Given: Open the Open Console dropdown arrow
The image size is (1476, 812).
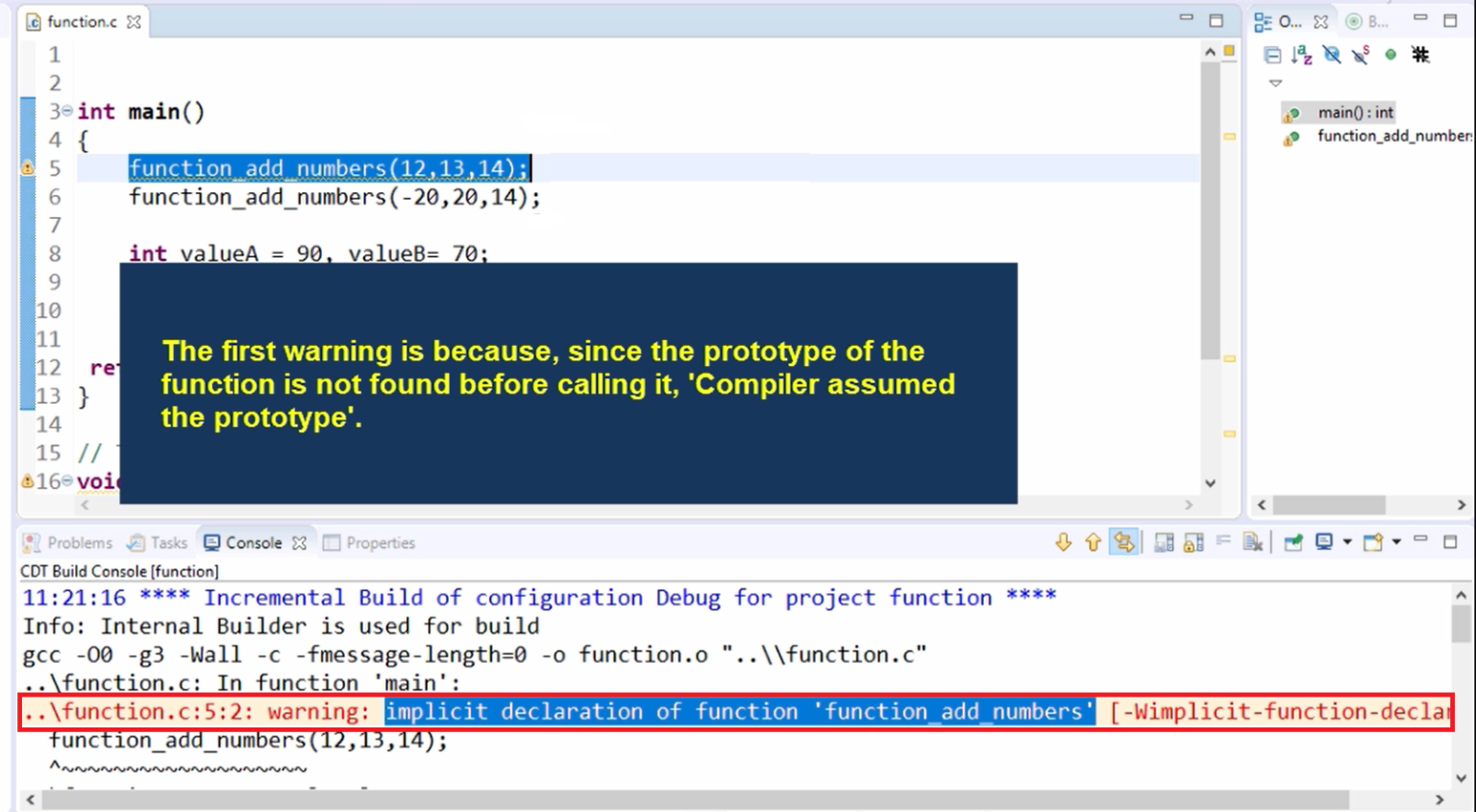Looking at the screenshot, I should coord(1396,543).
